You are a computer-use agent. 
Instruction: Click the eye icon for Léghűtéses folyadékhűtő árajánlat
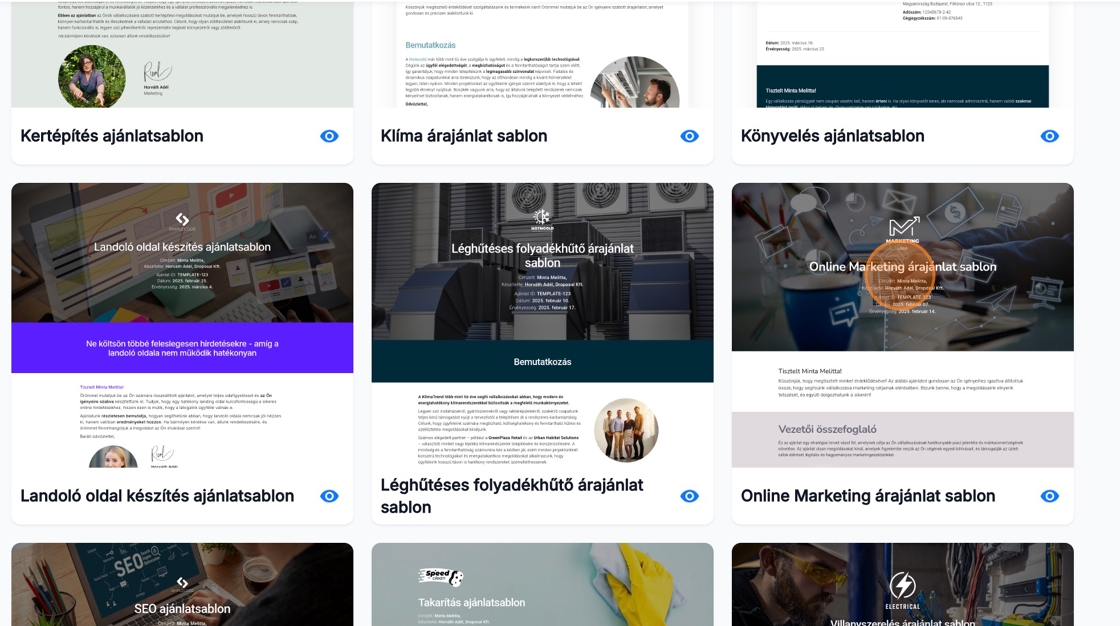(689, 496)
